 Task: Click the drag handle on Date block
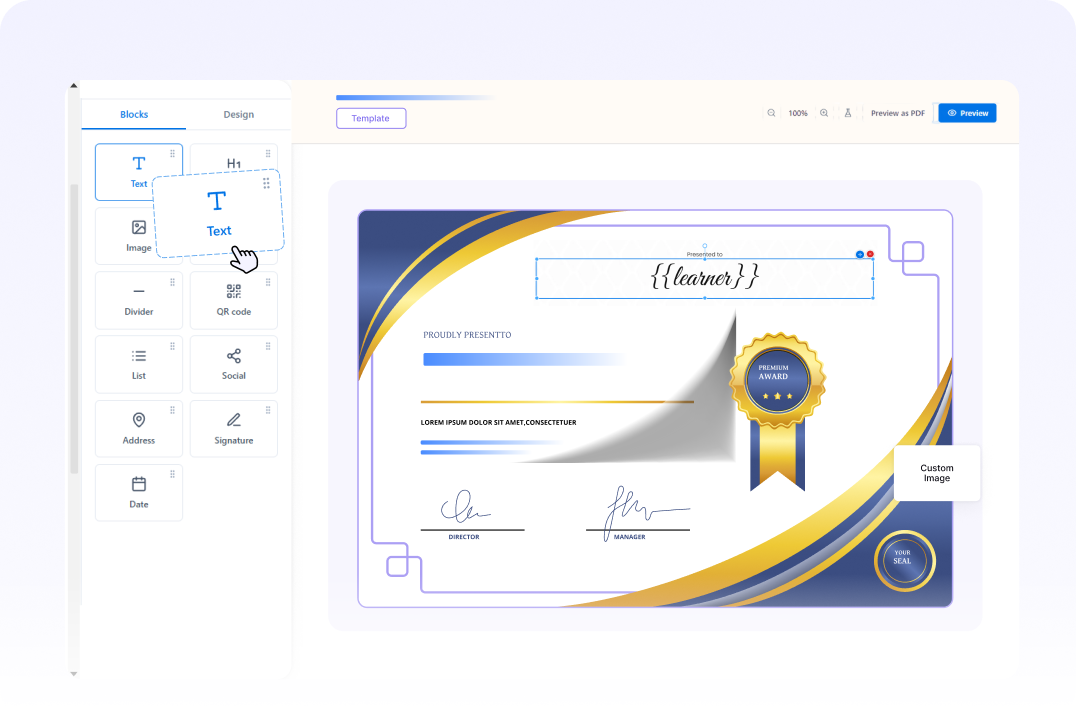172,474
